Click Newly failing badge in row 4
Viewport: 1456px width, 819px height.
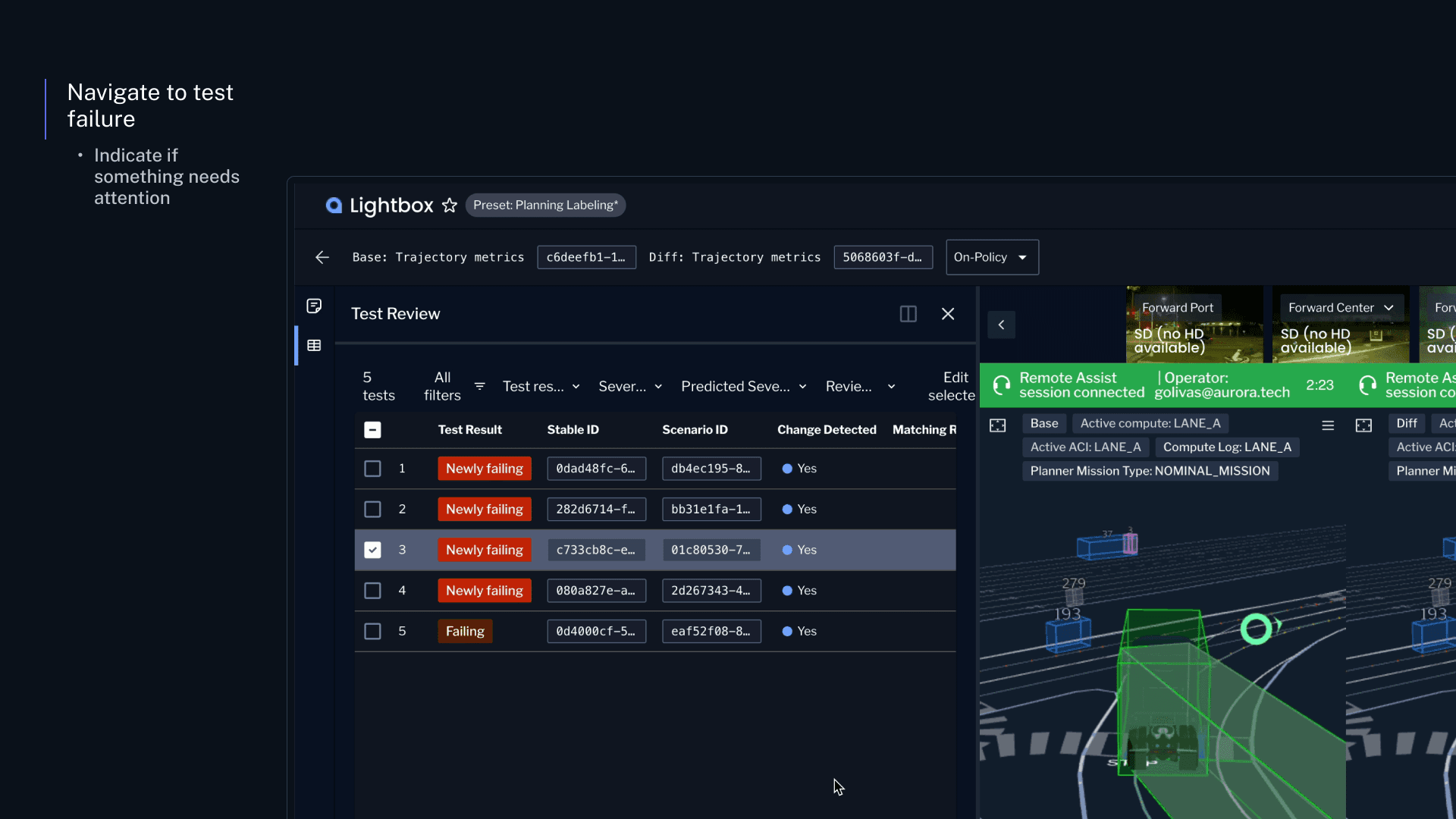click(x=485, y=591)
